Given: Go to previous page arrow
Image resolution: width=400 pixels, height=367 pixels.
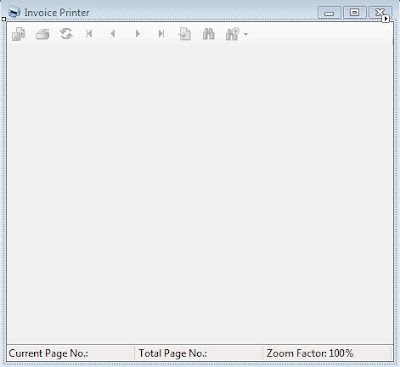Looking at the screenshot, I should [x=113, y=34].
